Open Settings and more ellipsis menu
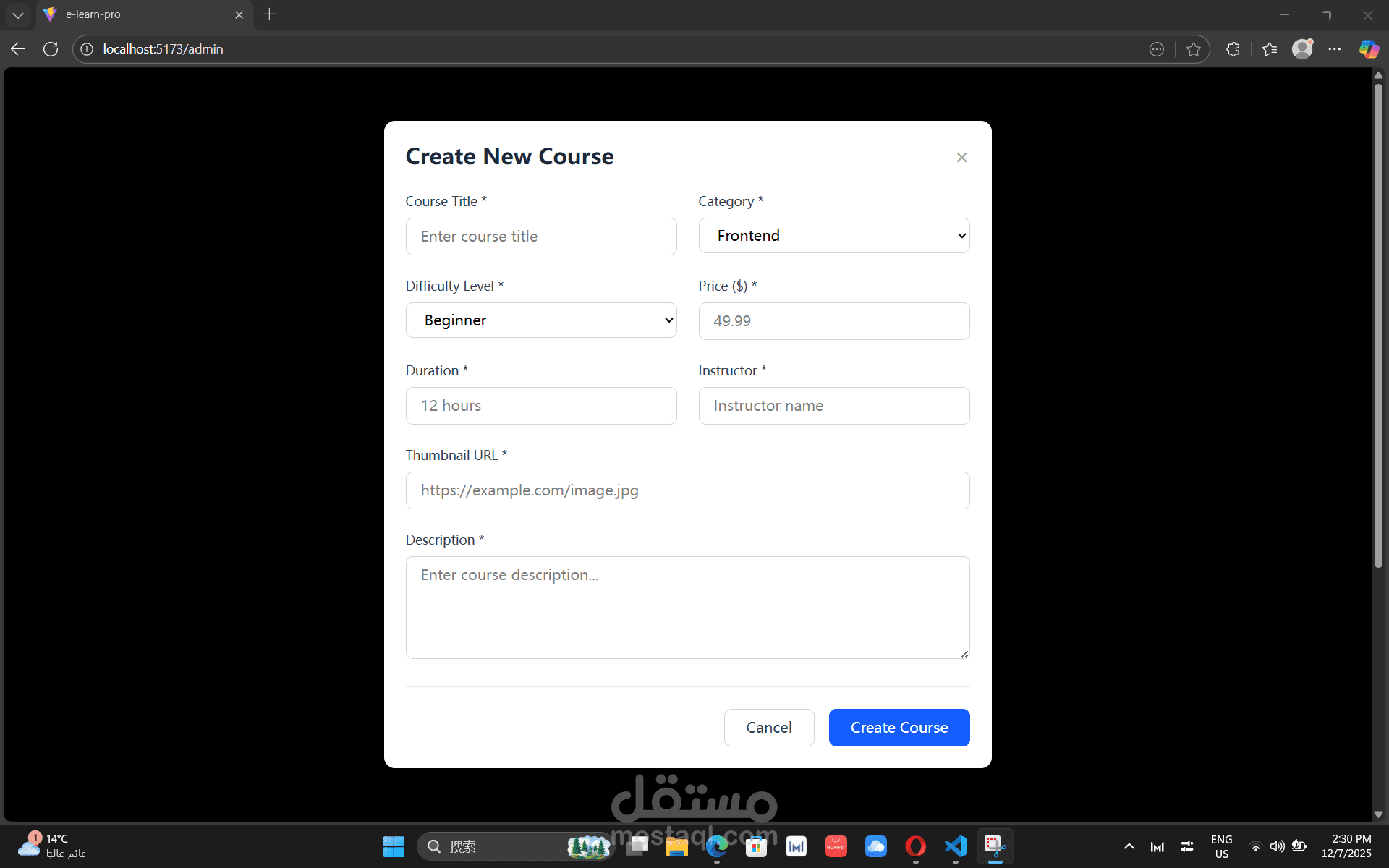This screenshot has width=1389, height=868. click(x=1334, y=49)
